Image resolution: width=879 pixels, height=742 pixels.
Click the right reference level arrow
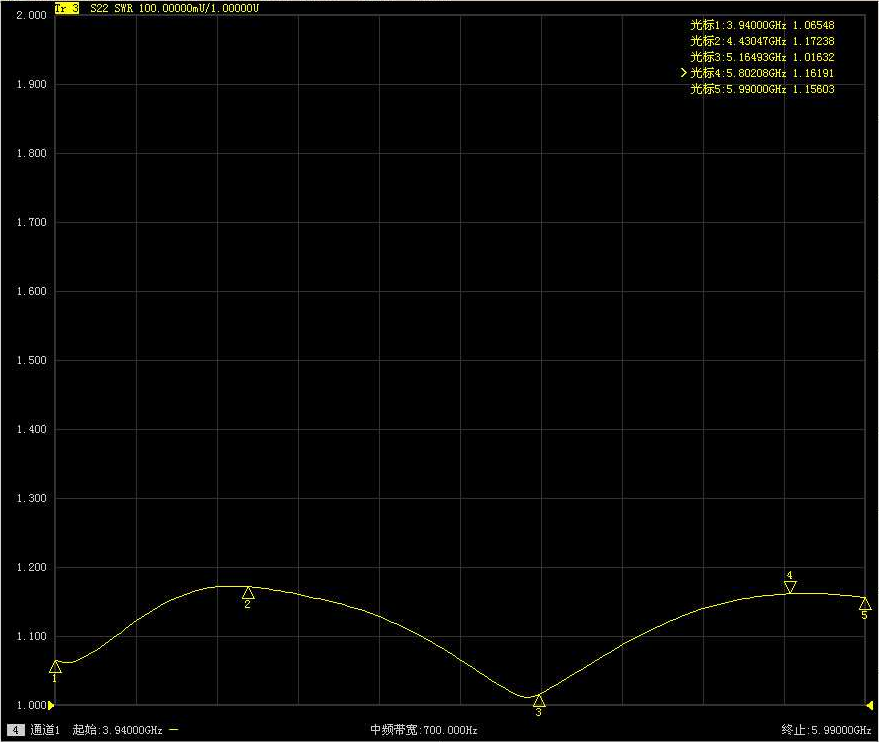[x=867, y=706]
